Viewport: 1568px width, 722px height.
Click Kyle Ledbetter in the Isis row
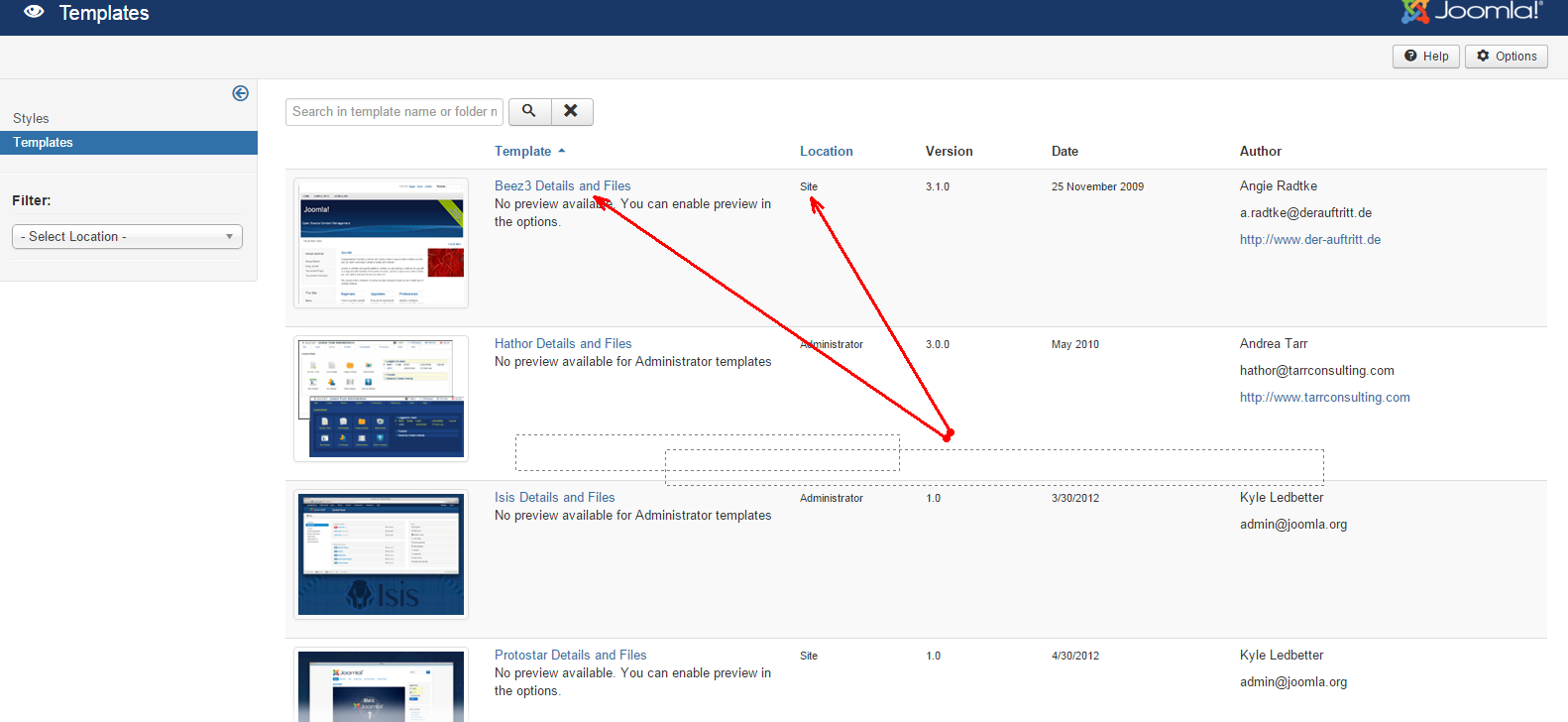coord(1282,497)
